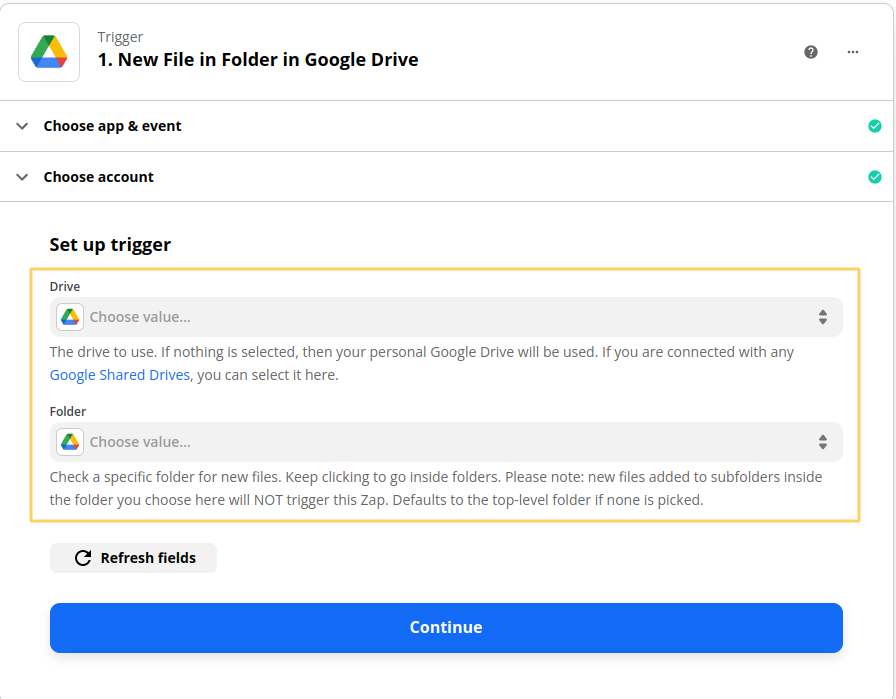The image size is (896, 699).
Task: Click the green checkmark beside Choose account
Action: coord(875,176)
